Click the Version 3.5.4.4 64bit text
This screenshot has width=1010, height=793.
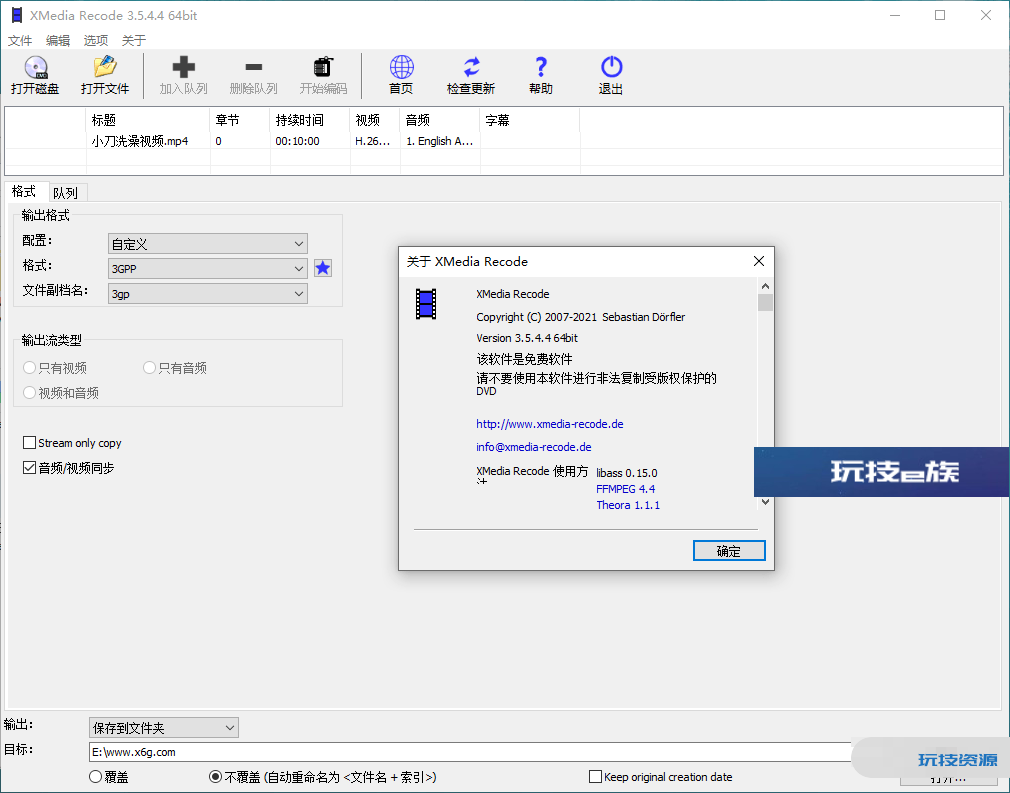[x=527, y=338]
